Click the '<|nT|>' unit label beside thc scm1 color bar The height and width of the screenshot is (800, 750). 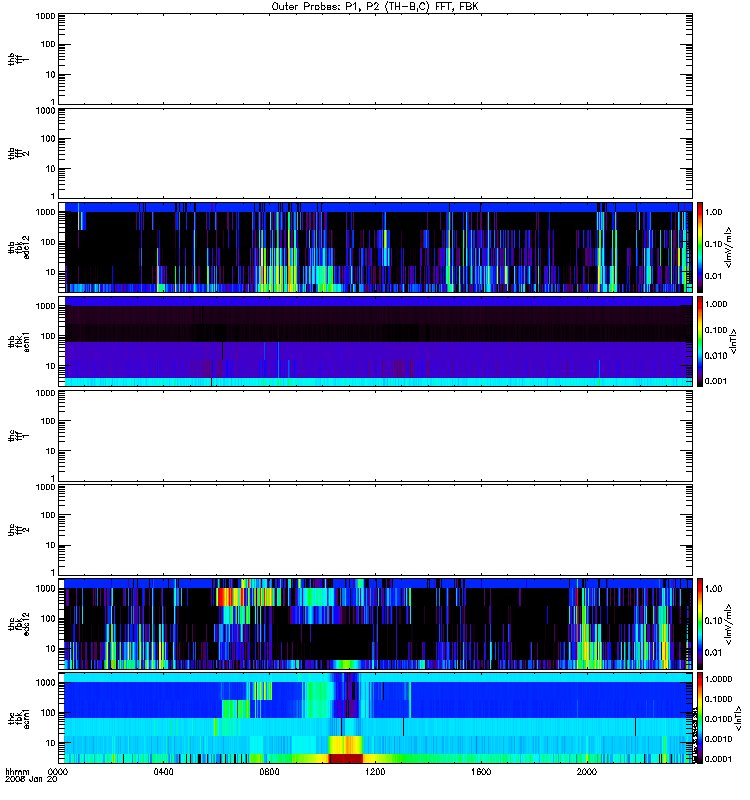click(737, 718)
